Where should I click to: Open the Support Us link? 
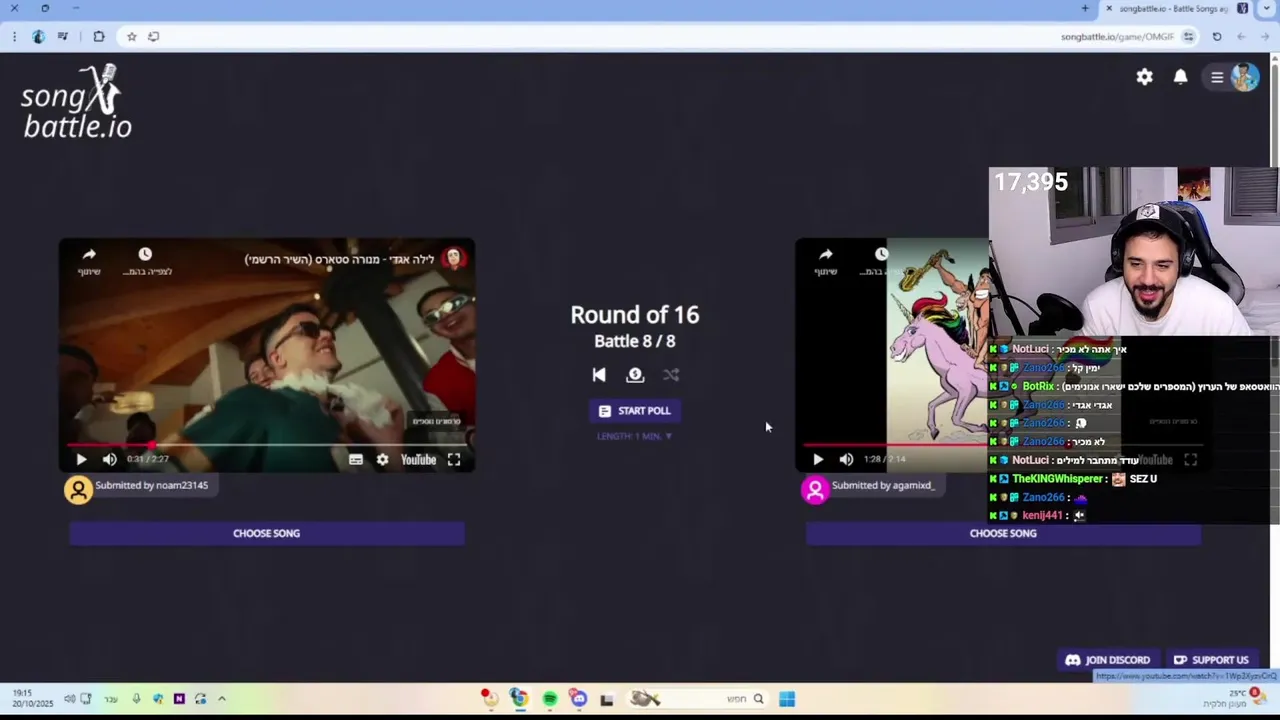point(1211,660)
